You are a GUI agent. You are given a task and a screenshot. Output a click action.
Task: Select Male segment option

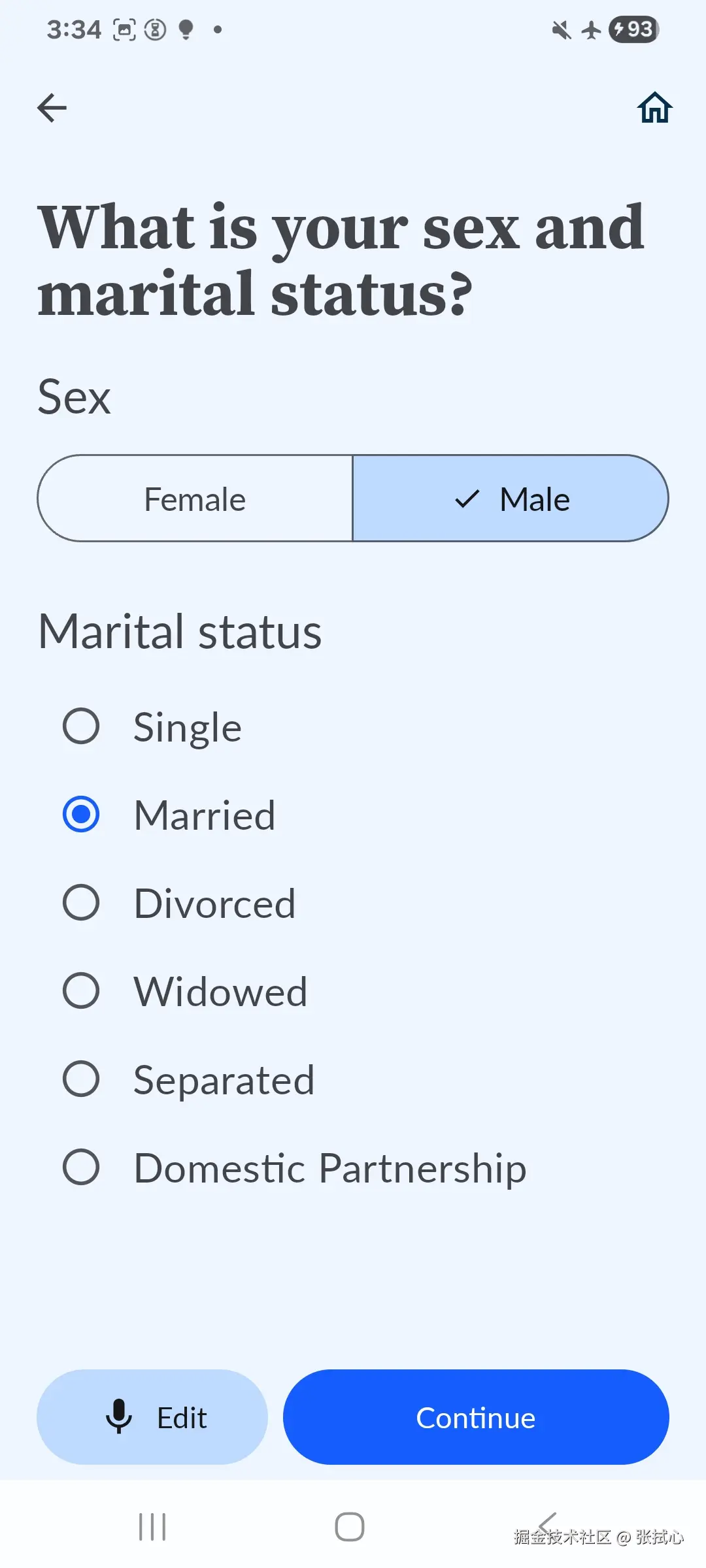point(511,499)
